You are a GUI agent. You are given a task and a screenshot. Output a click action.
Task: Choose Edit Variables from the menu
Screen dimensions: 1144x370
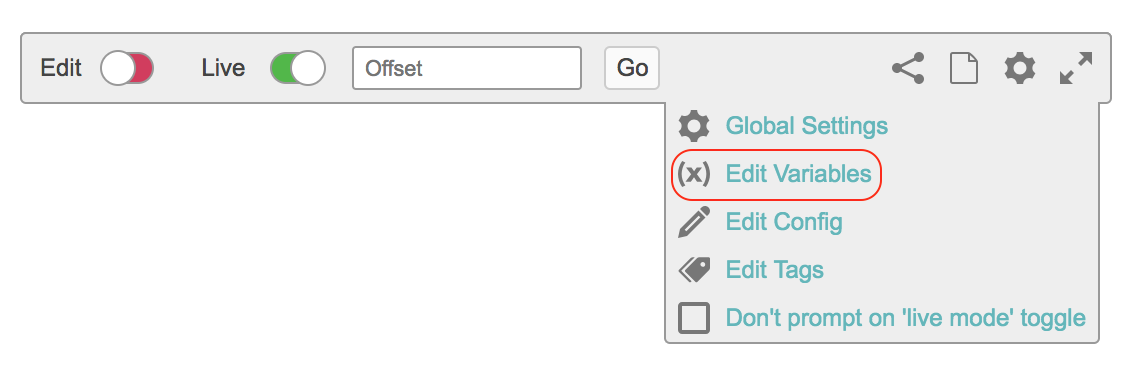798,174
